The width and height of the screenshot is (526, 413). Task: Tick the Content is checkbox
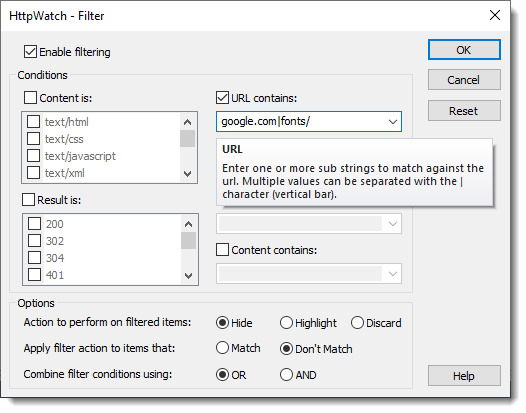click(x=31, y=98)
